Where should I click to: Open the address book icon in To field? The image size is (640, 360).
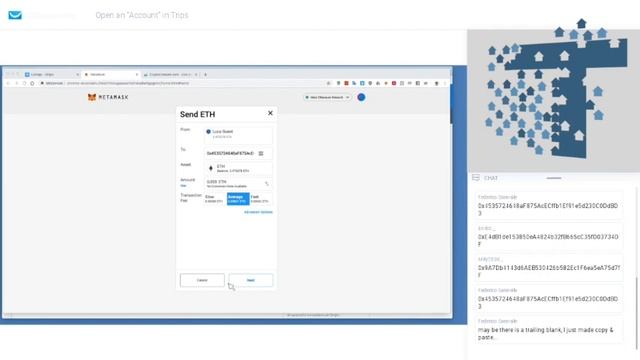(x=261, y=153)
